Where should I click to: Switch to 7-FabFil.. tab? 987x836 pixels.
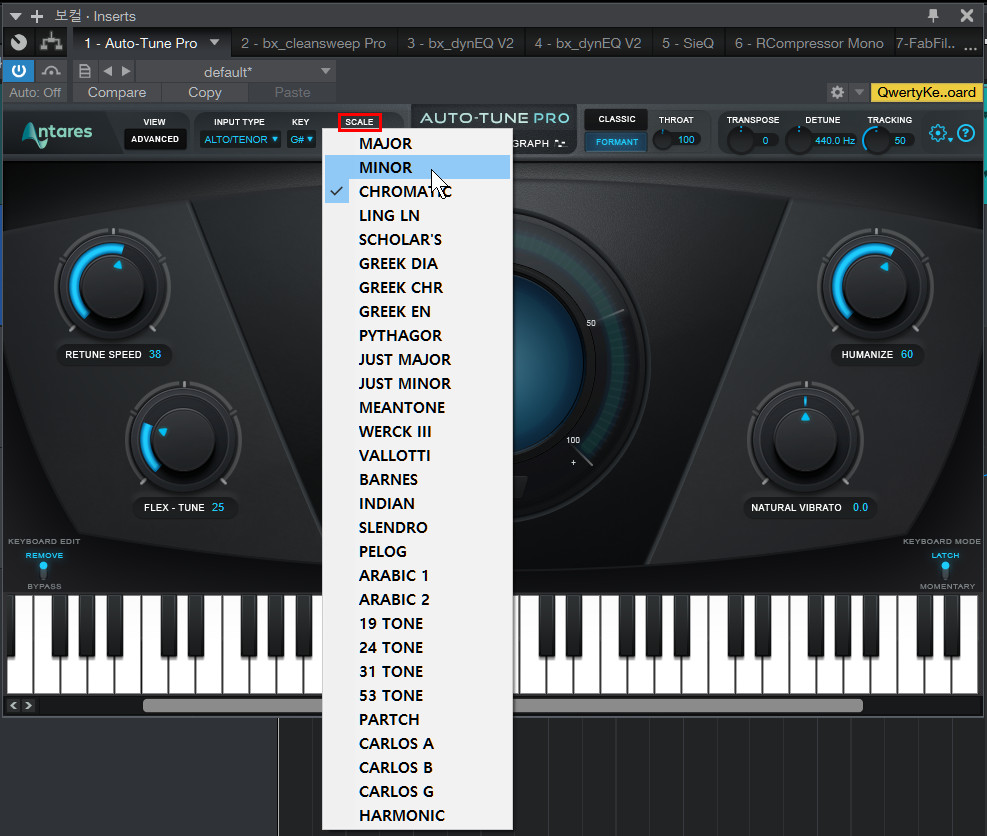coord(925,43)
